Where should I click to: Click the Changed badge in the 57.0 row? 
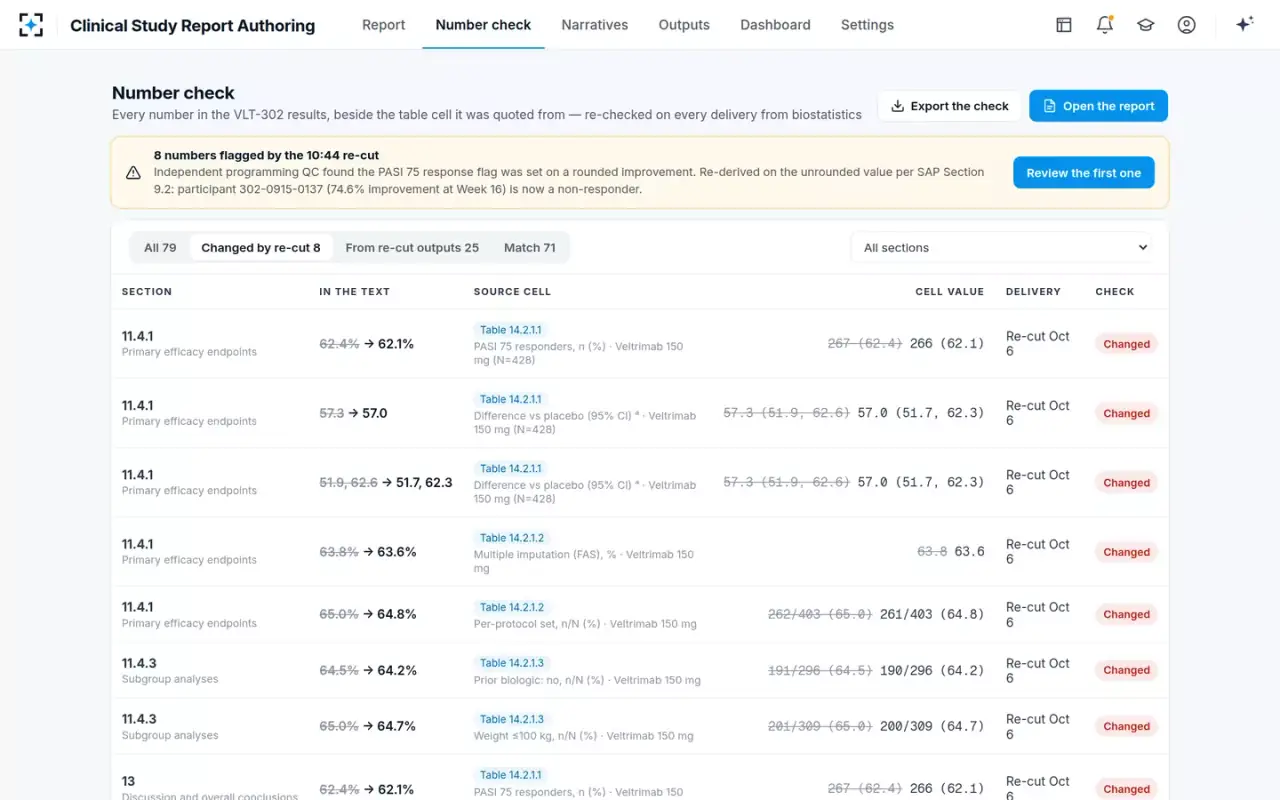(x=1126, y=413)
